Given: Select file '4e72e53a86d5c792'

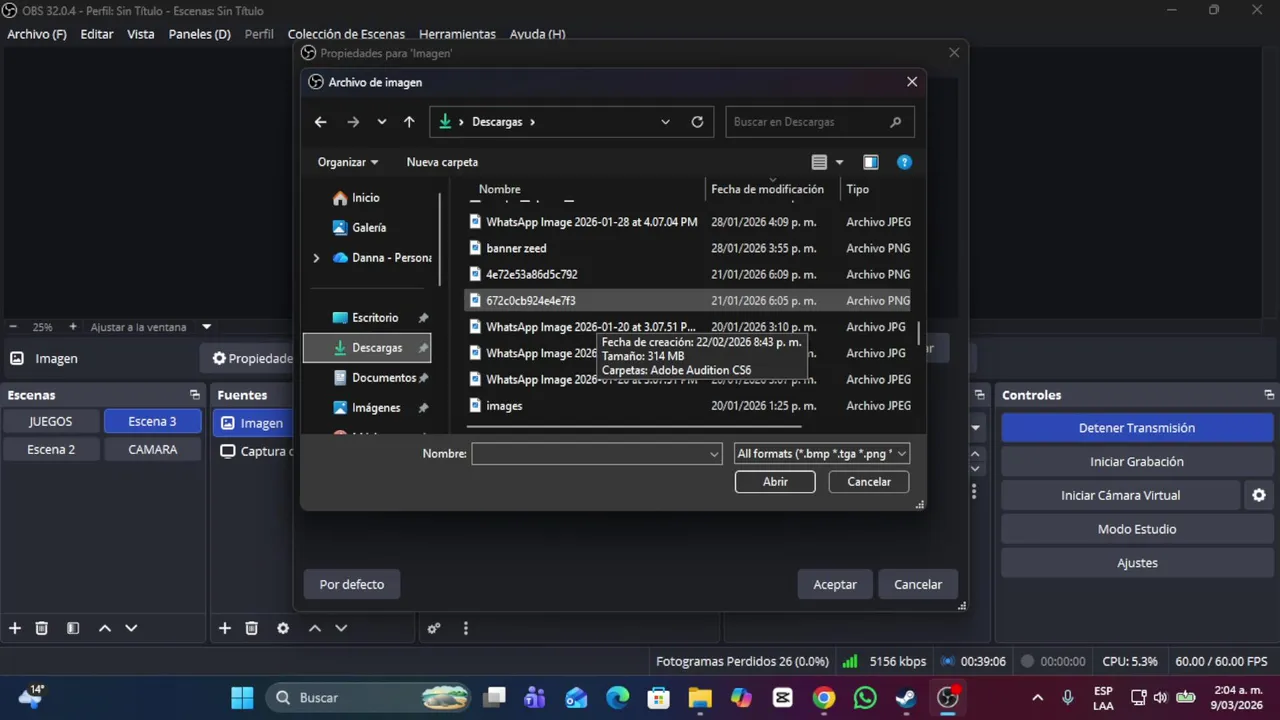Looking at the screenshot, I should [531, 274].
